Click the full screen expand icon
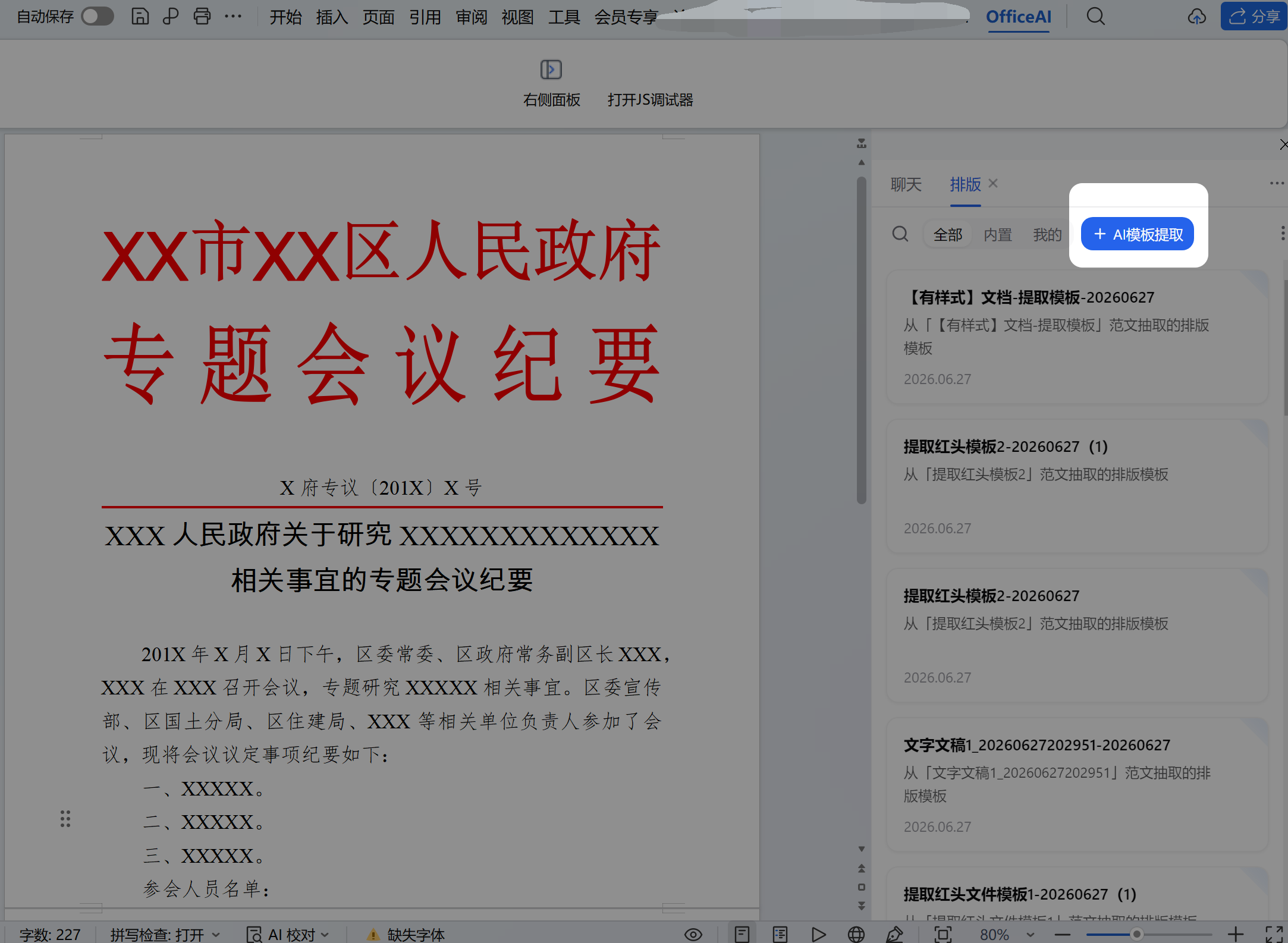Screen dimensions: 1288x943 click(1273, 935)
